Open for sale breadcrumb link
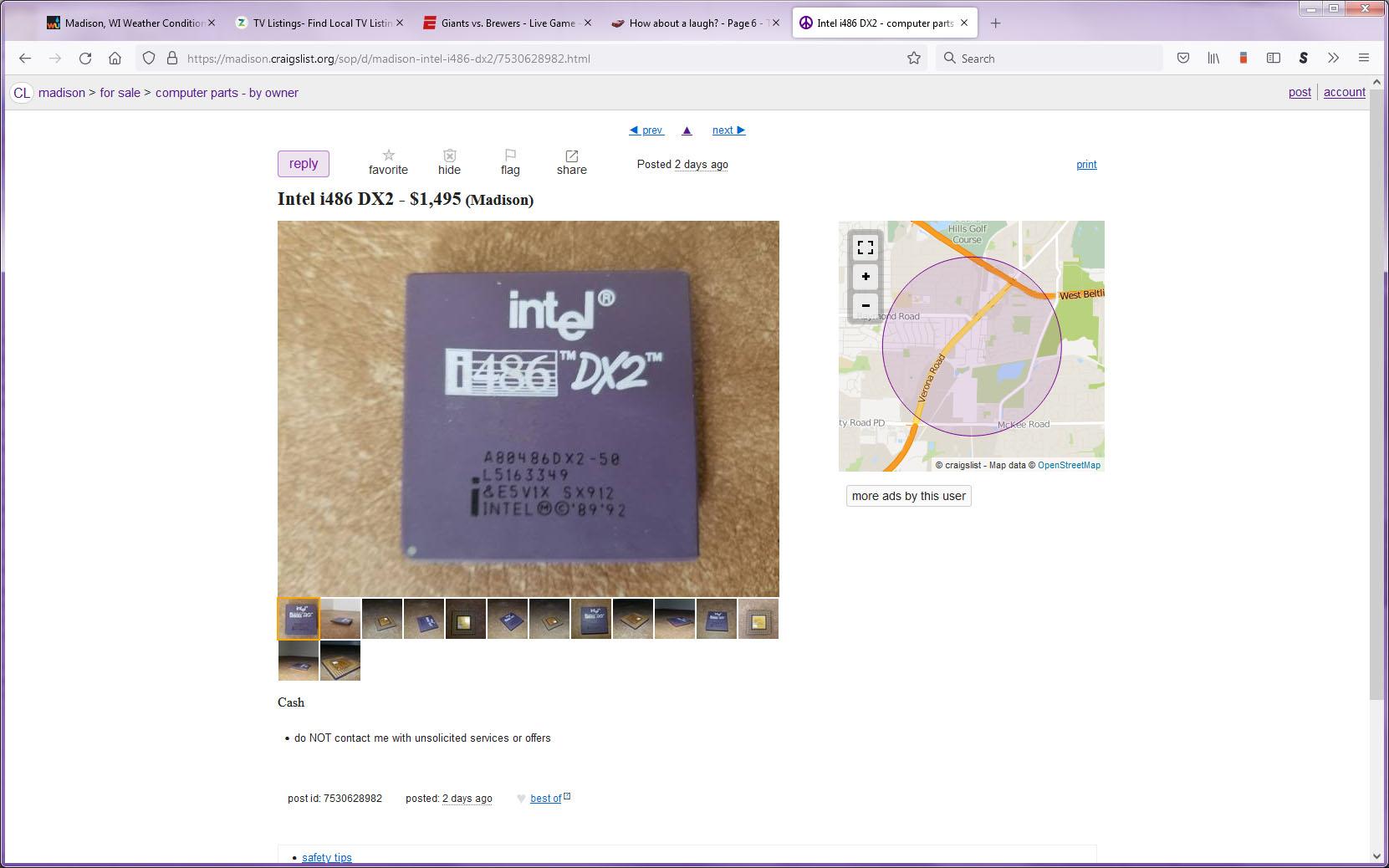 [x=120, y=93]
